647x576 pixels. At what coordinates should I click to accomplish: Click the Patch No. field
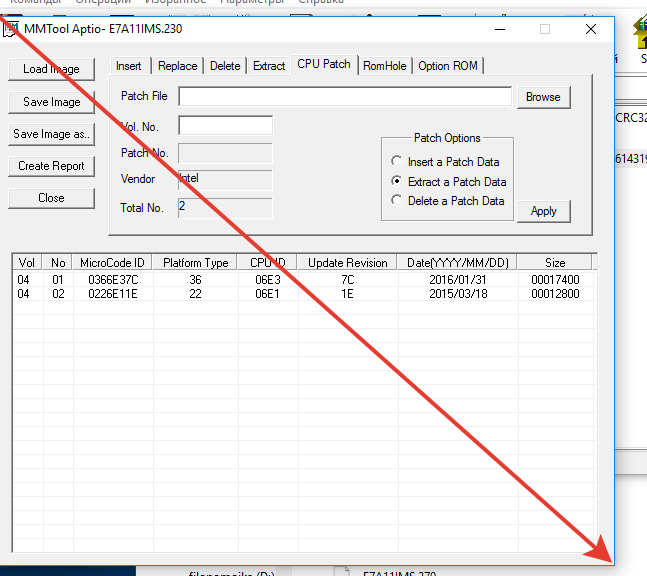[x=225, y=153]
